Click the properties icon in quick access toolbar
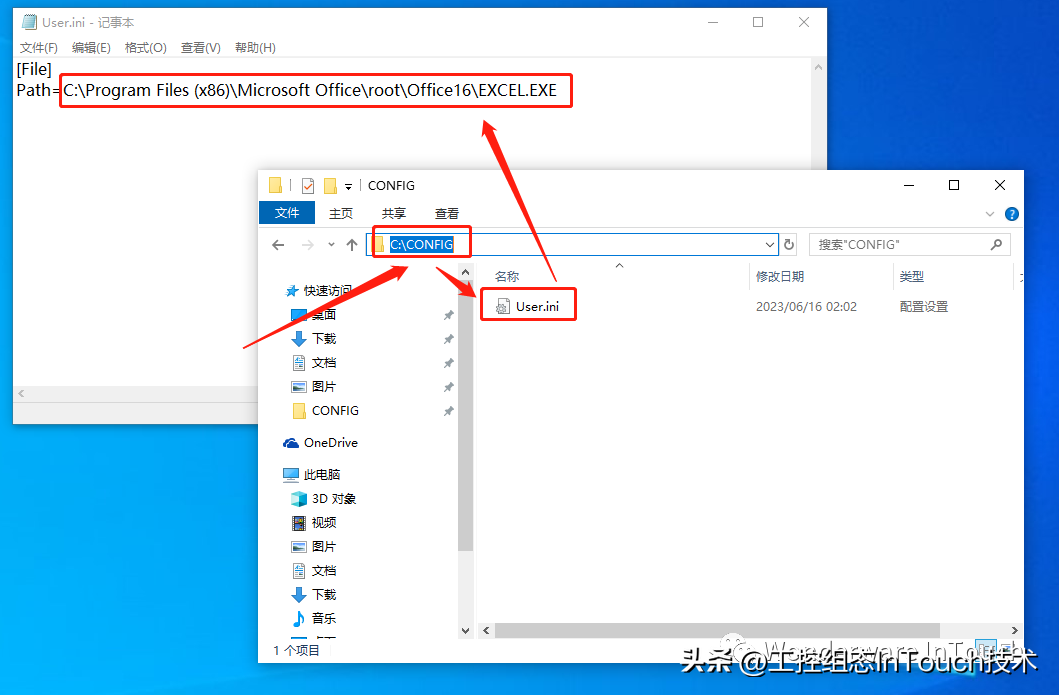The image size is (1059, 695). 307,186
